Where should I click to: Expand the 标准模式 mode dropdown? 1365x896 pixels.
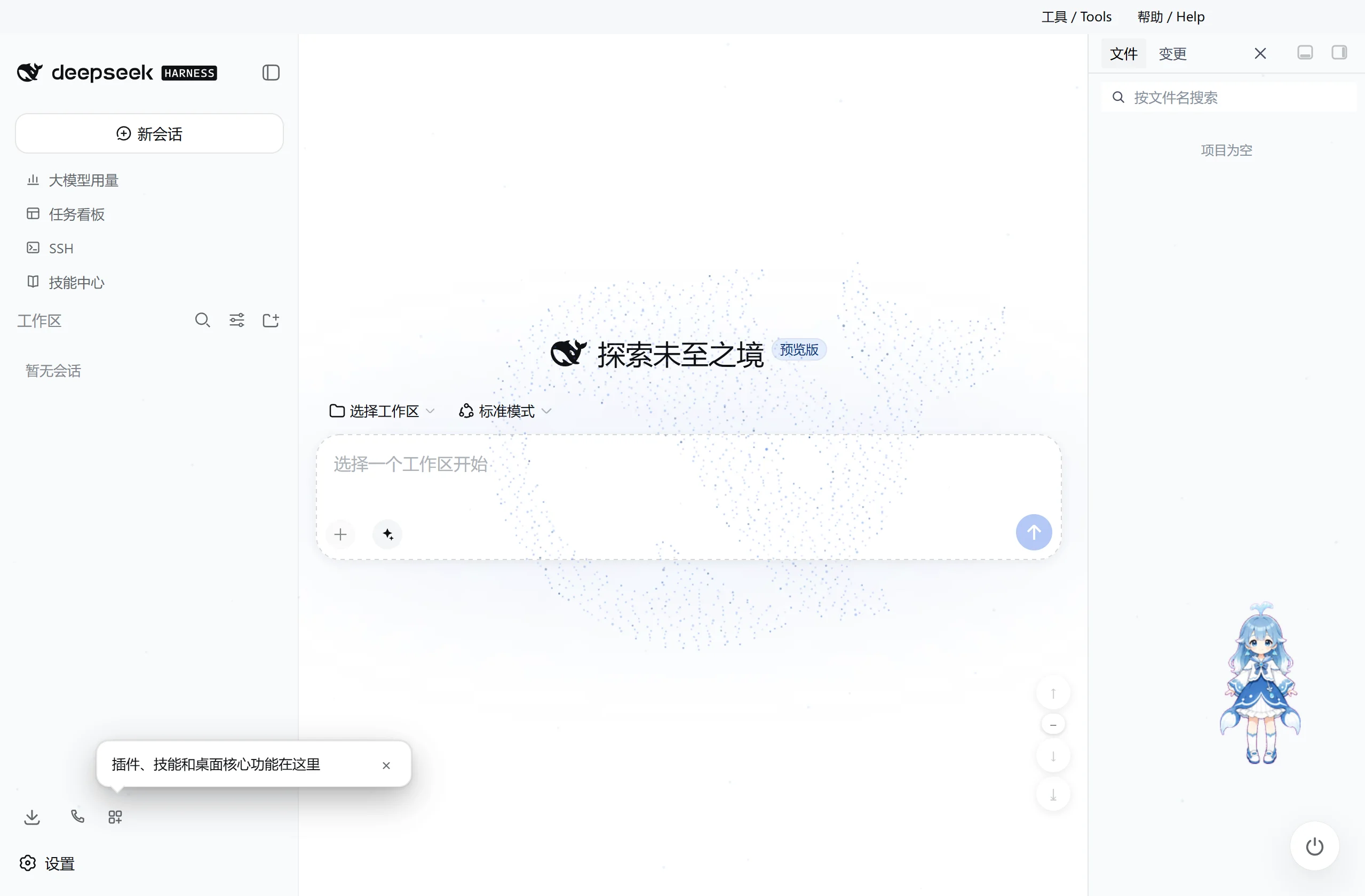click(x=505, y=411)
